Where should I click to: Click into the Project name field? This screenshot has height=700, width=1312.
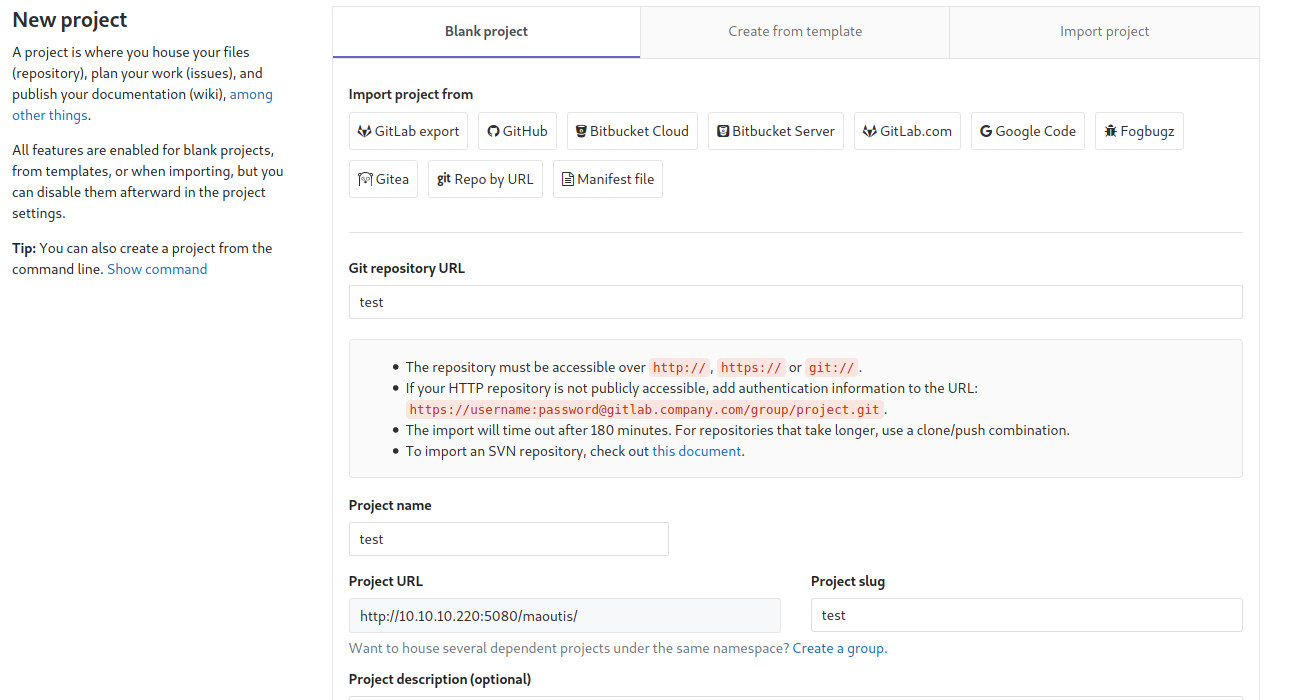pyautogui.click(x=508, y=539)
